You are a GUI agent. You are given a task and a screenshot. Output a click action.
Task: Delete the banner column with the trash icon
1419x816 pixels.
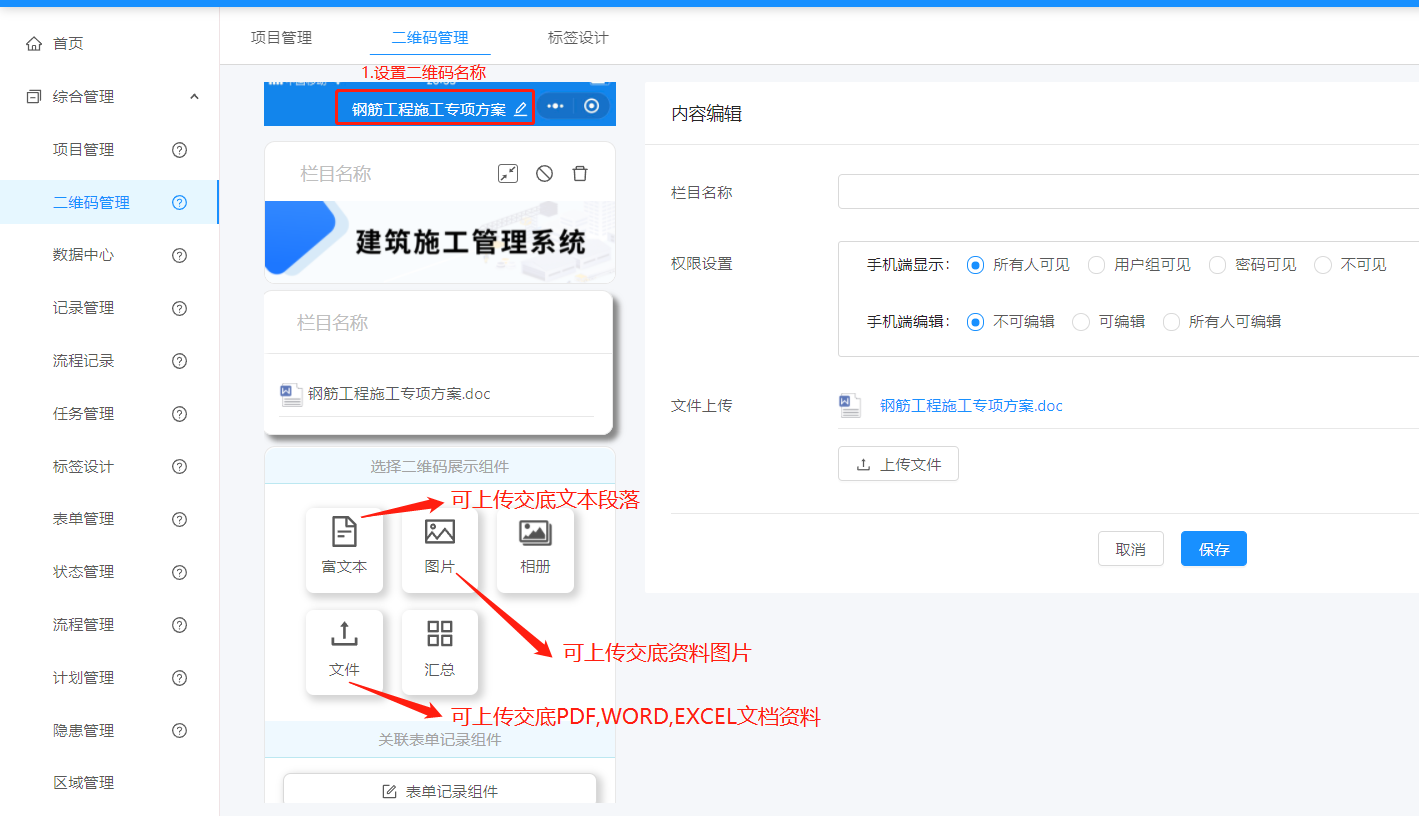pos(580,174)
